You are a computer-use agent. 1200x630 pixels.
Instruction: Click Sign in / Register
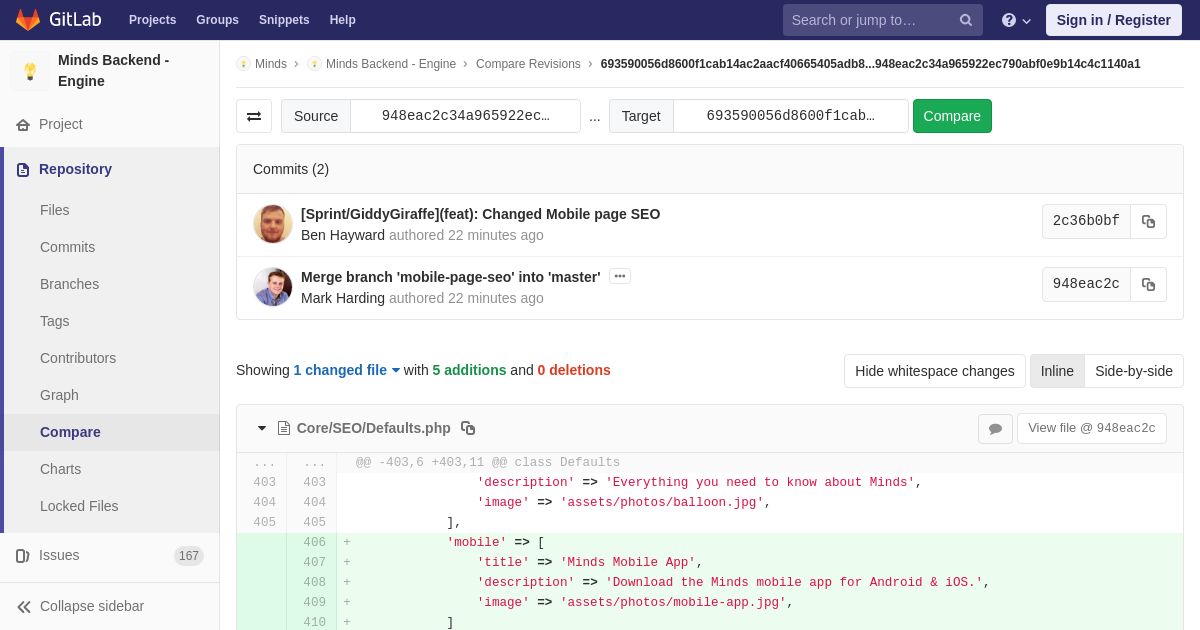tap(1113, 20)
